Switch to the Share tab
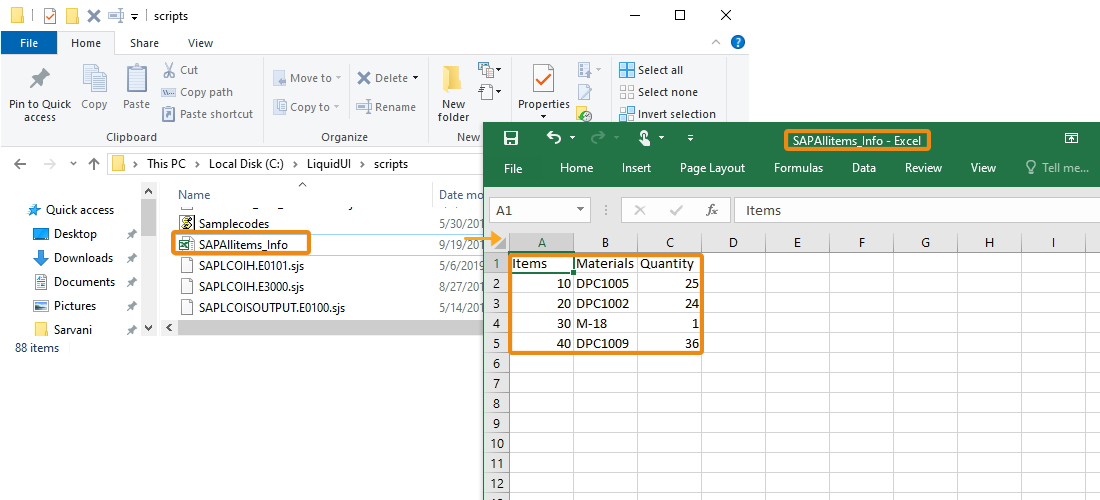Viewport: 1100px width, 500px height. coord(144,43)
